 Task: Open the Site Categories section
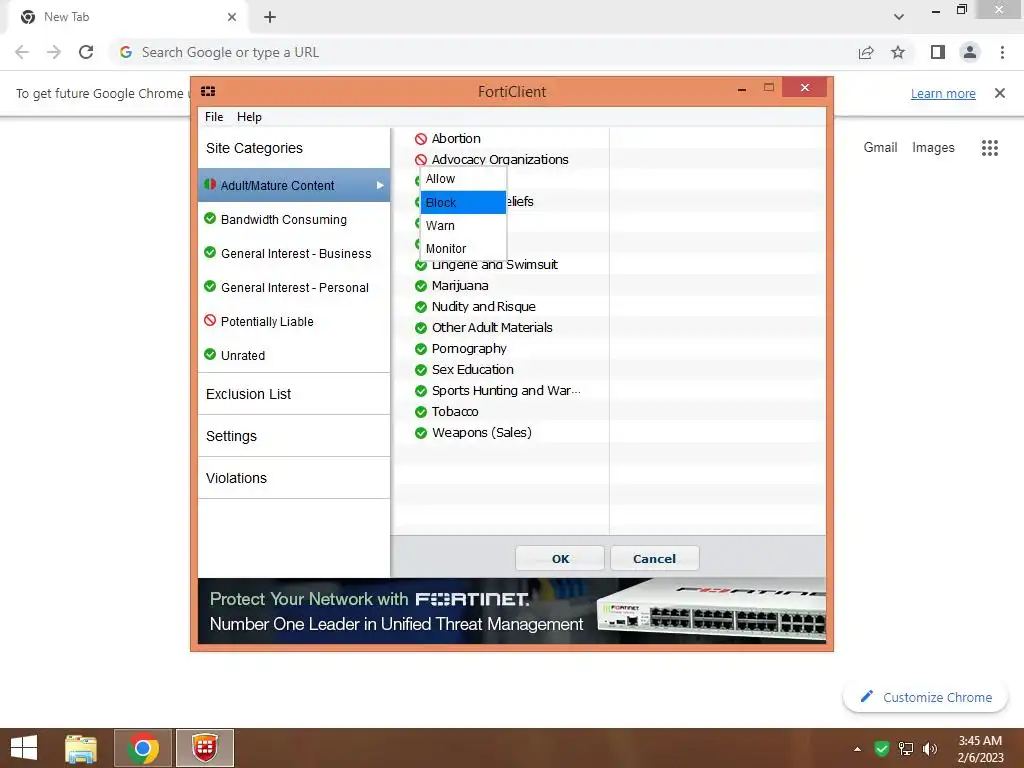click(294, 148)
